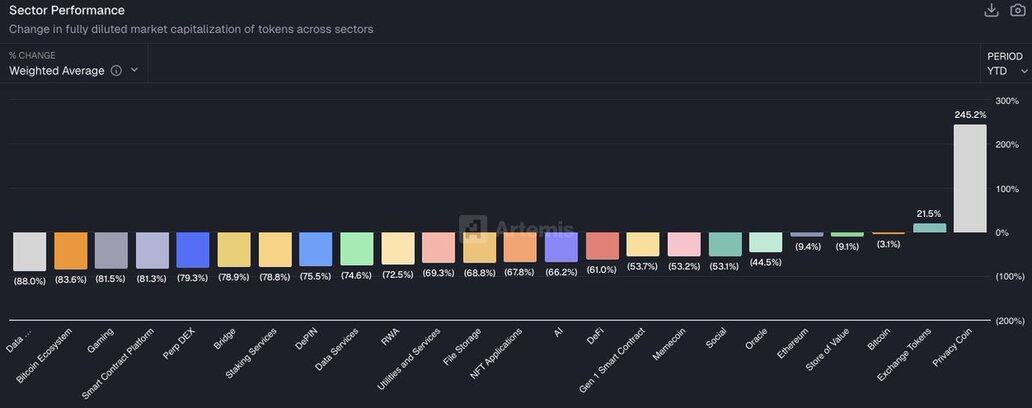The image size is (1032, 408).
Task: Click the teal Social sector bar
Action: (x=725, y=245)
